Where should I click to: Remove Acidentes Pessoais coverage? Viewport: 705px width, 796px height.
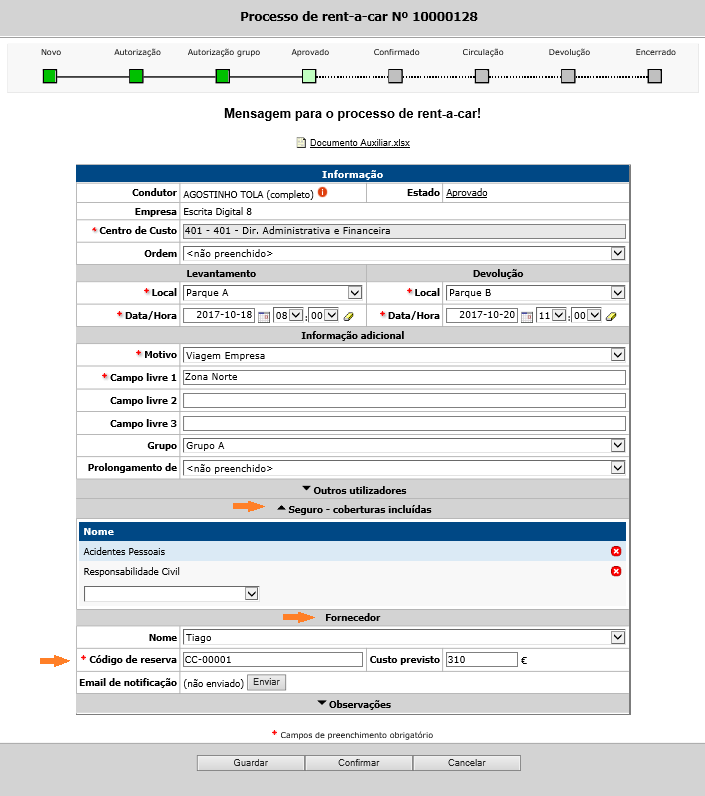[x=616, y=551]
